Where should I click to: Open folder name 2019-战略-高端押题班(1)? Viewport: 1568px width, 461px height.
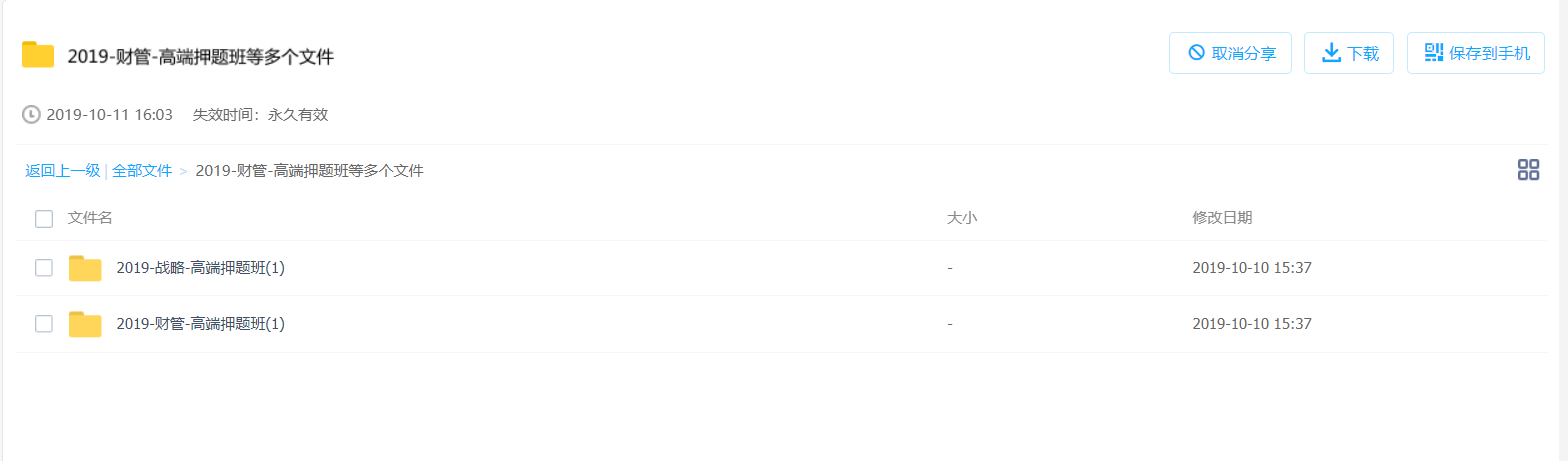201,268
